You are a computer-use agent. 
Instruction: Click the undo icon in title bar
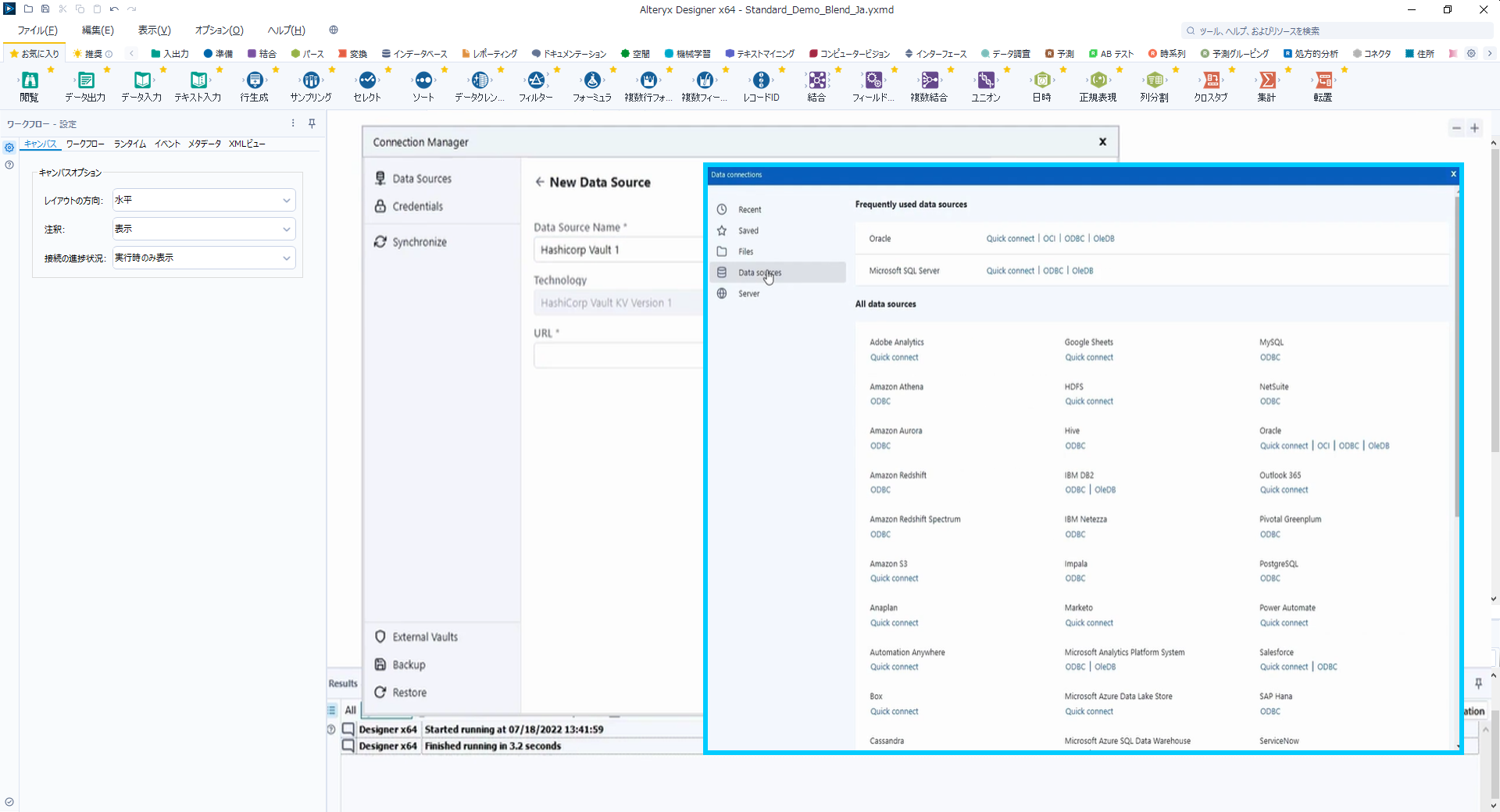tap(114, 9)
